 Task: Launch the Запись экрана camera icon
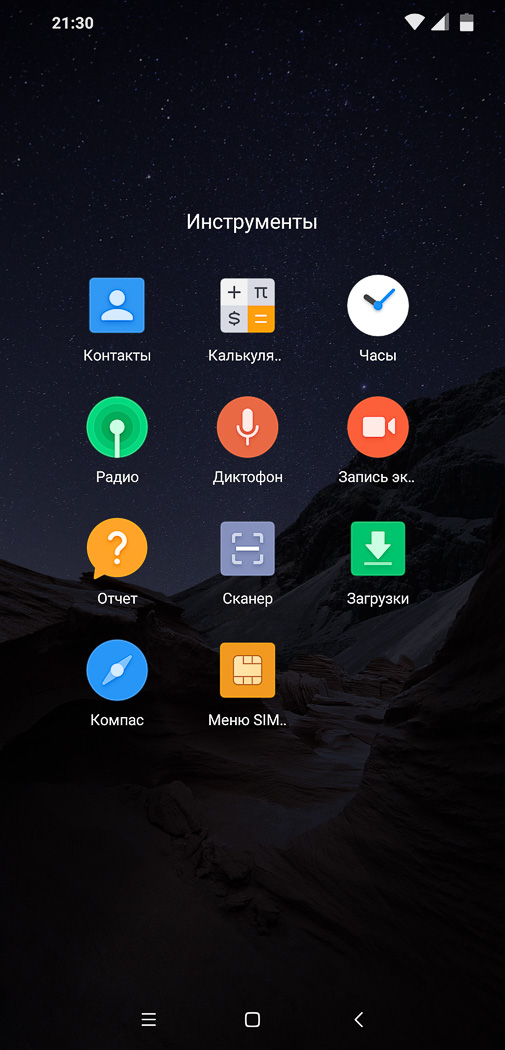378,427
